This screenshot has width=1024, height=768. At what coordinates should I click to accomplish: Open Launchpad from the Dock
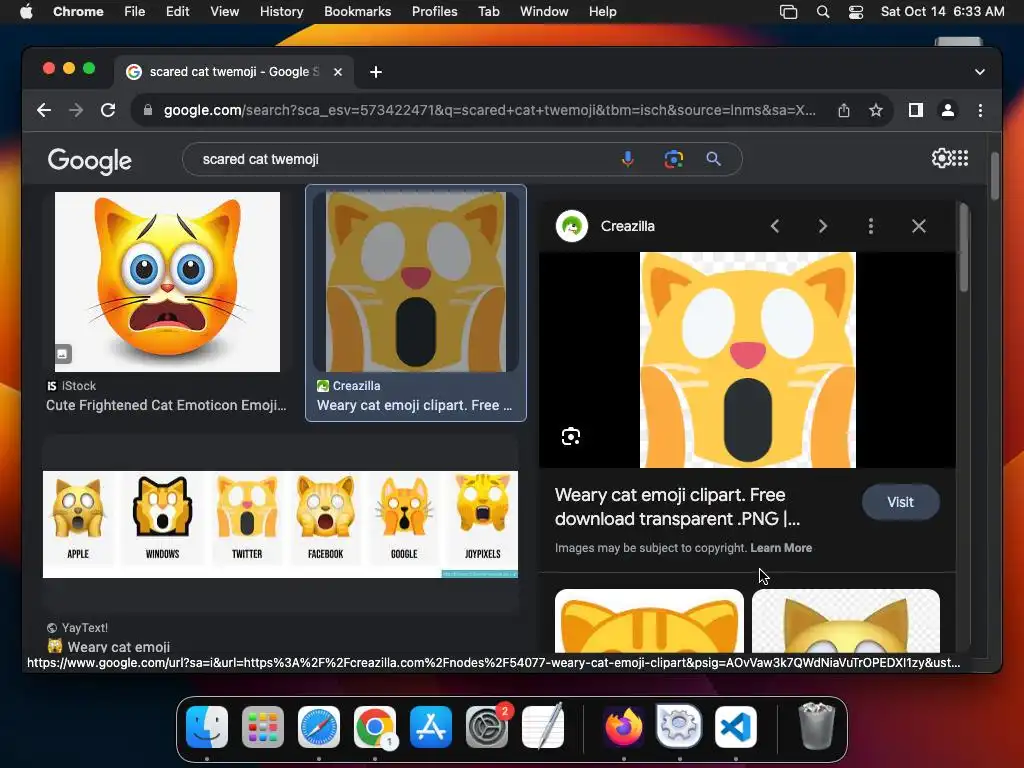click(263, 727)
